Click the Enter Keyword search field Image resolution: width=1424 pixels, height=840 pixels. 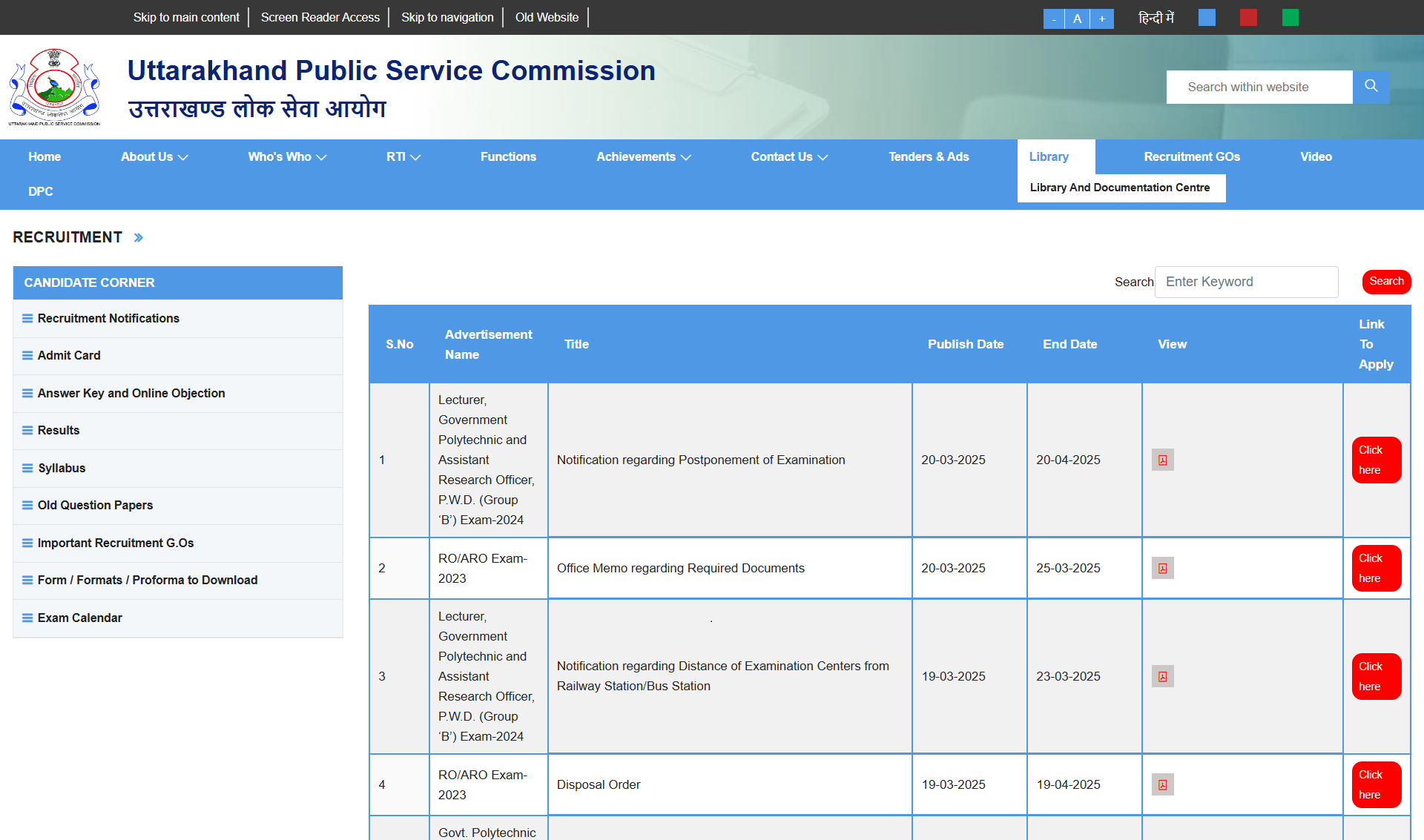(x=1246, y=282)
